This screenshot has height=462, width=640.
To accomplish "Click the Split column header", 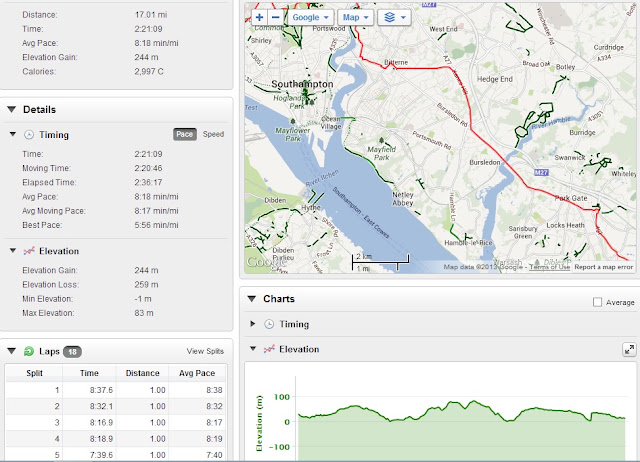I will click(34, 373).
